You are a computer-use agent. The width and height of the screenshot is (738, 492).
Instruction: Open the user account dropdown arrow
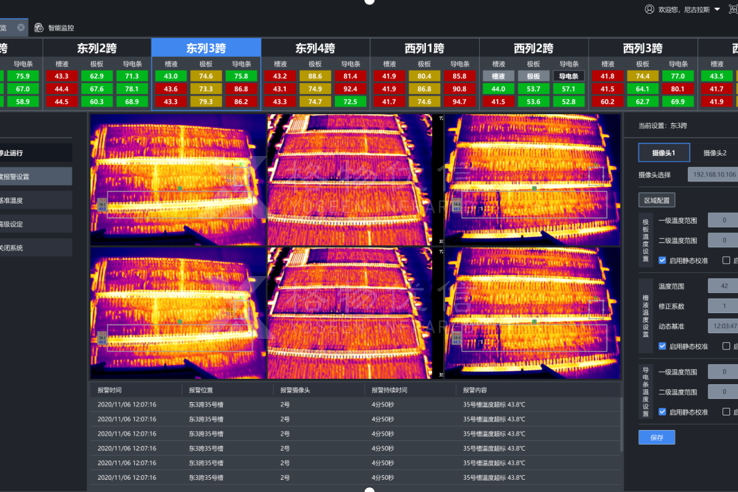(717, 10)
